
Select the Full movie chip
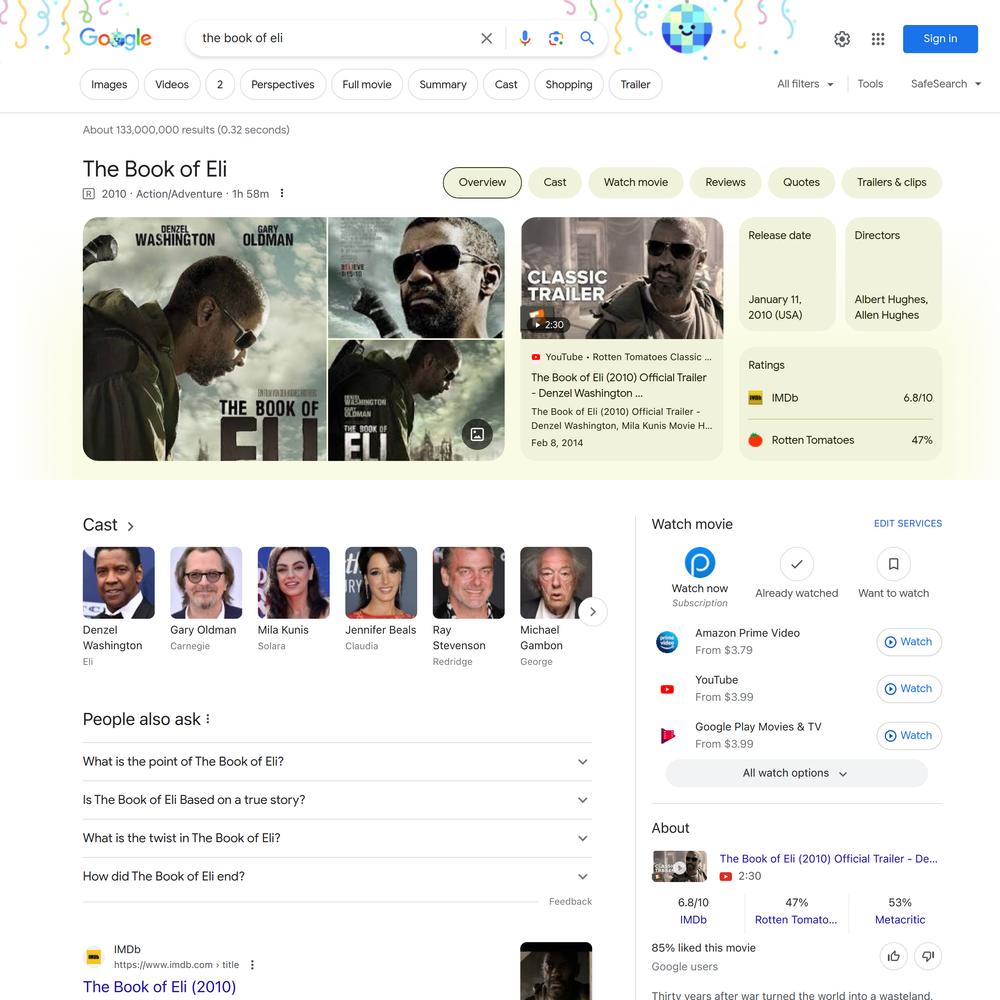click(x=367, y=84)
